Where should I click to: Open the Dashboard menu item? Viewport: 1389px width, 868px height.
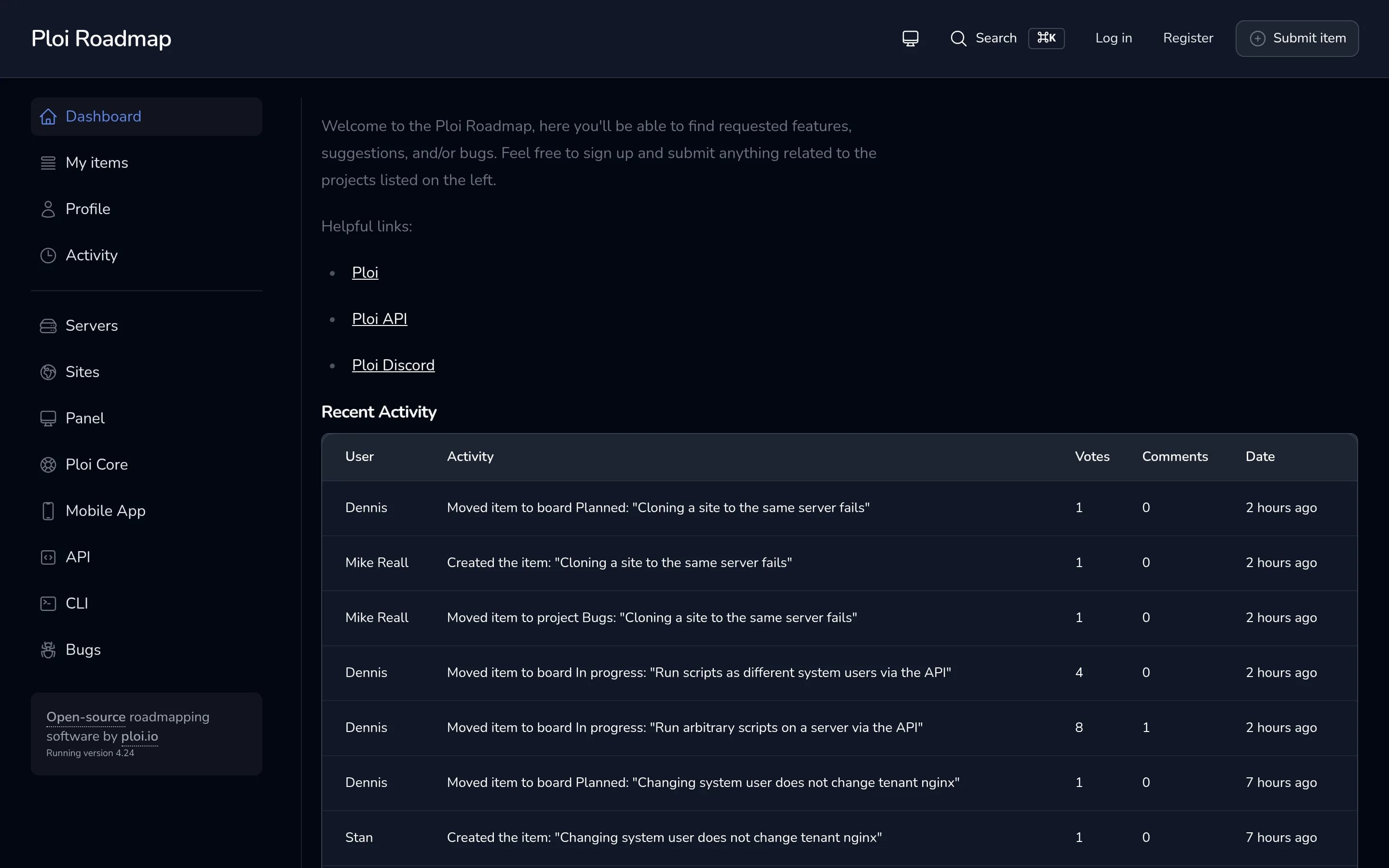(146, 117)
